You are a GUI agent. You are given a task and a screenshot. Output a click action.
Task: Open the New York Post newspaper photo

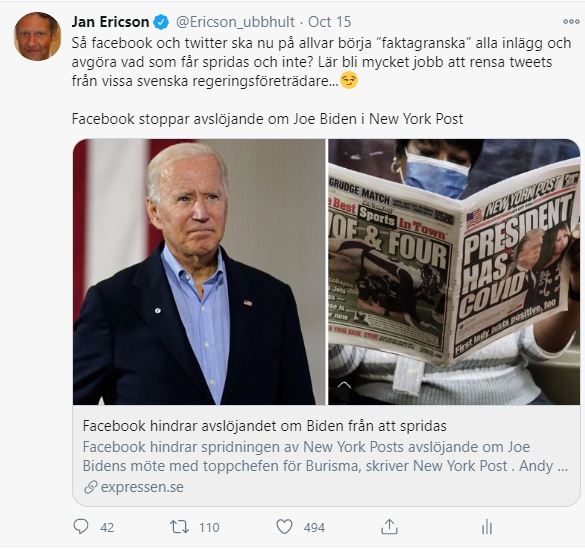454,272
